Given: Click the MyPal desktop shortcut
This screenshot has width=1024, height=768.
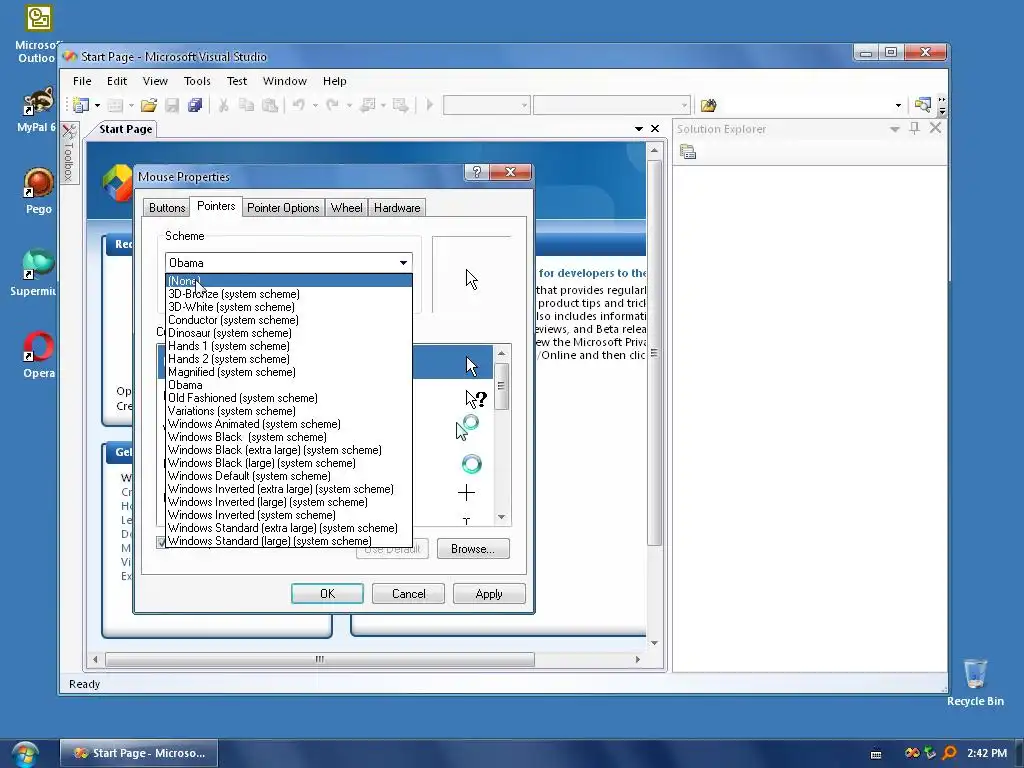Looking at the screenshot, I should pos(38,109).
